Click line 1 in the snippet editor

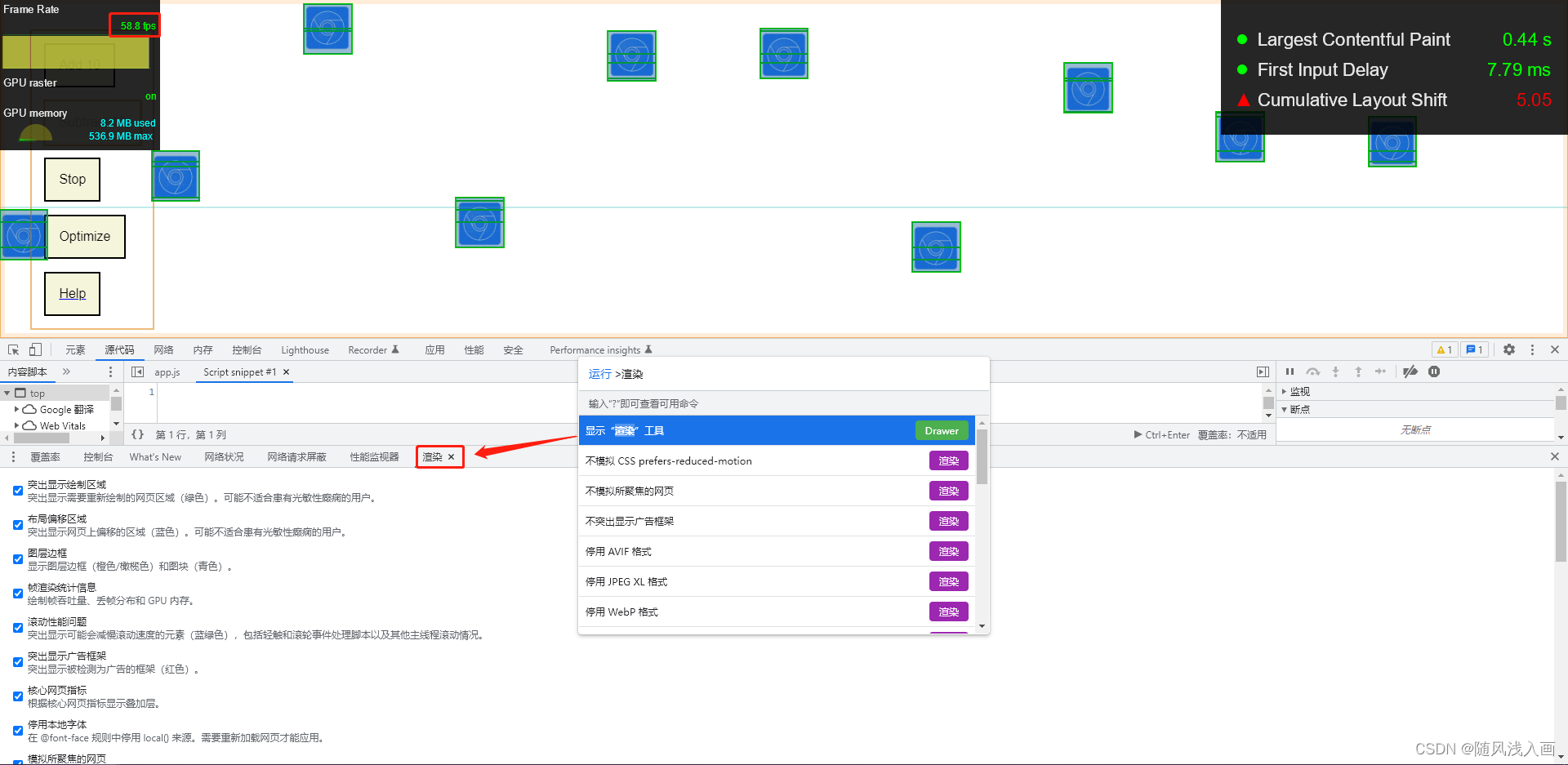coord(710,392)
